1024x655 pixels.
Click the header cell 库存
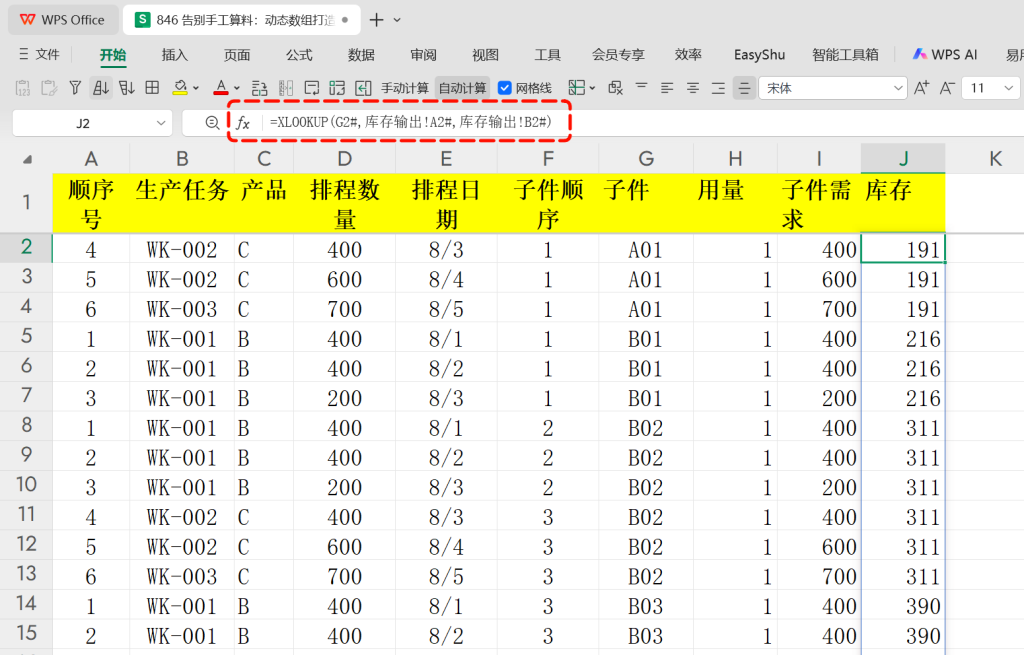[903, 203]
